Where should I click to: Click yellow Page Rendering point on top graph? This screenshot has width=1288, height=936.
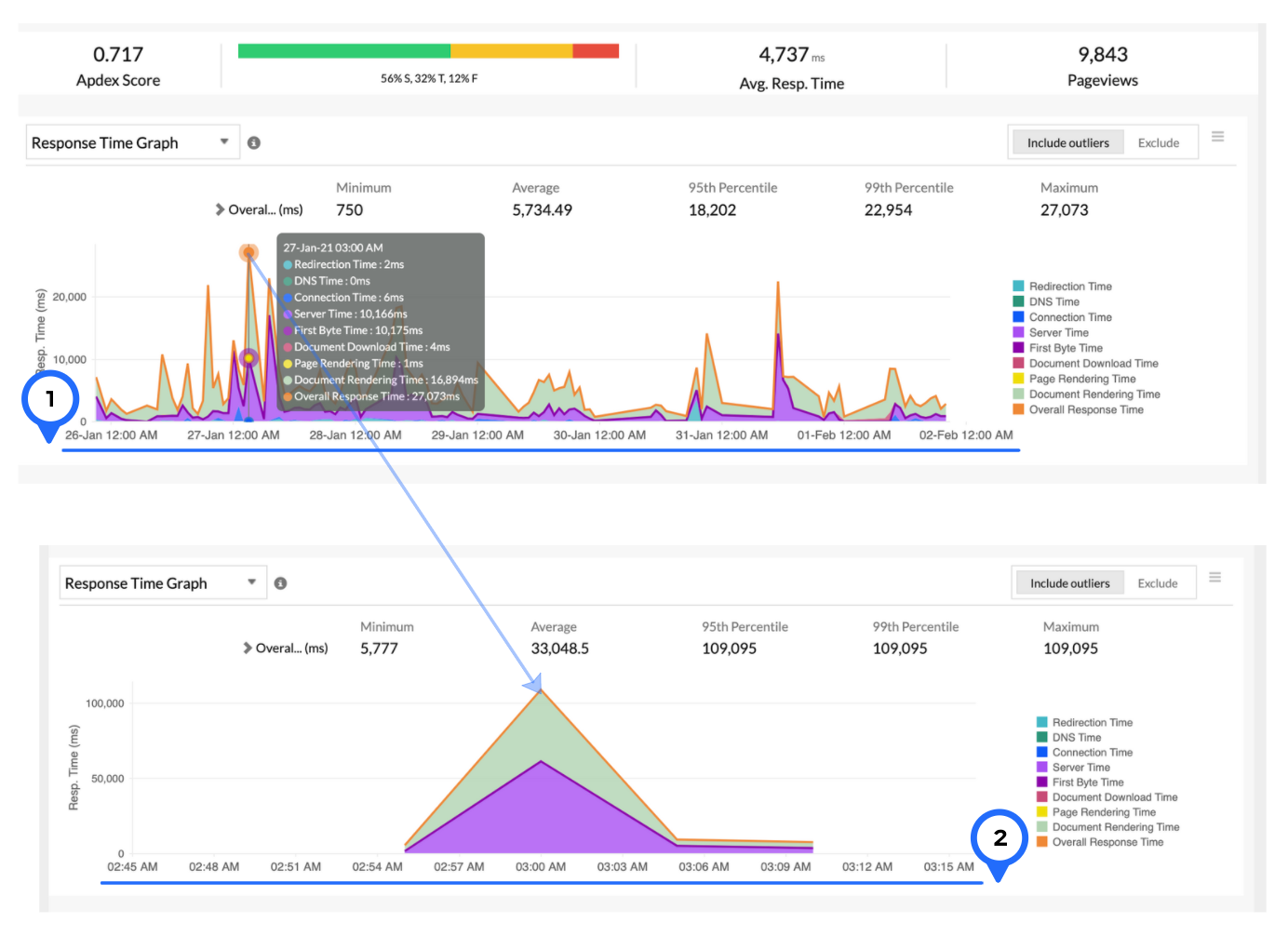(x=248, y=358)
